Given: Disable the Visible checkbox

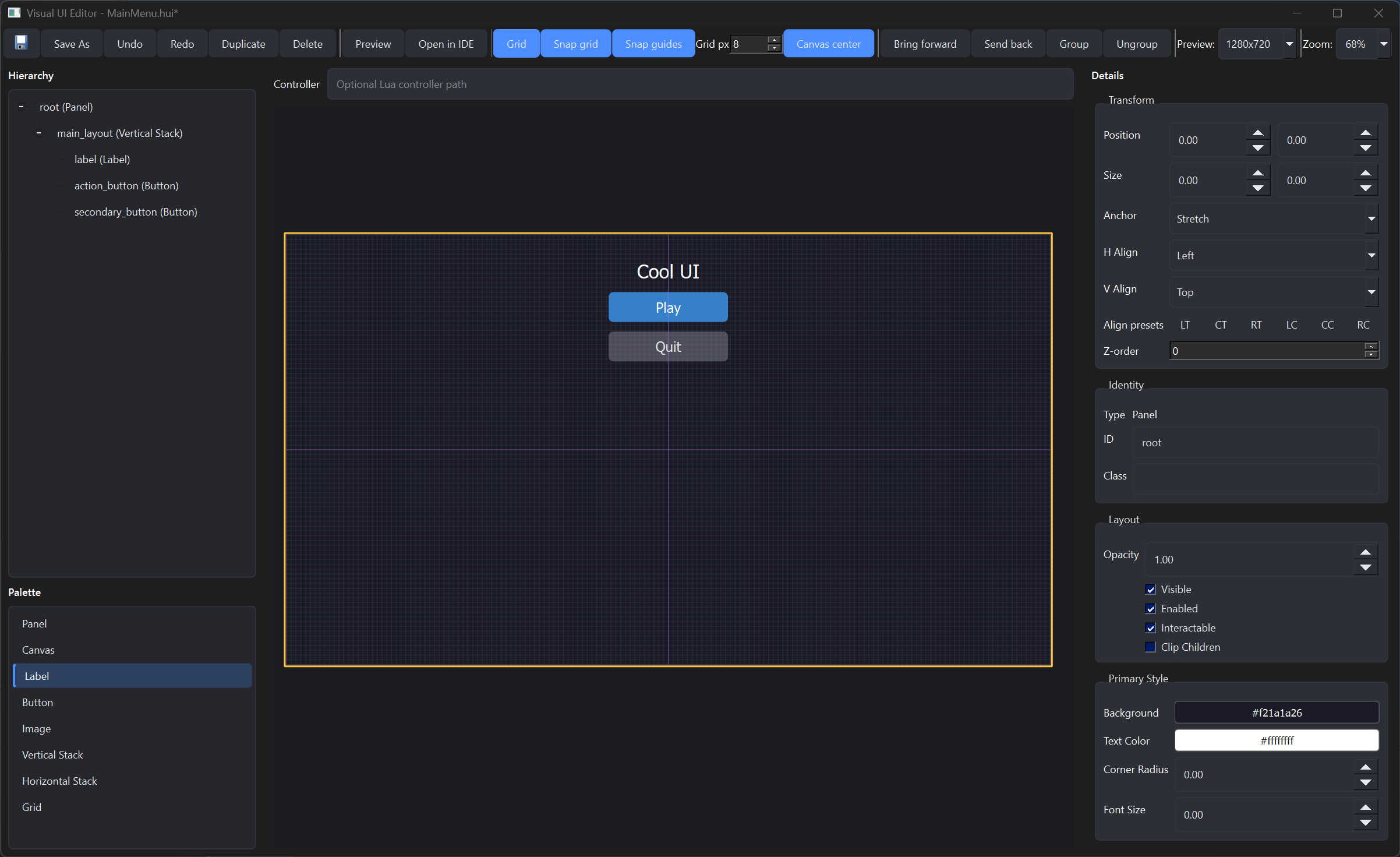Looking at the screenshot, I should coord(1151,589).
